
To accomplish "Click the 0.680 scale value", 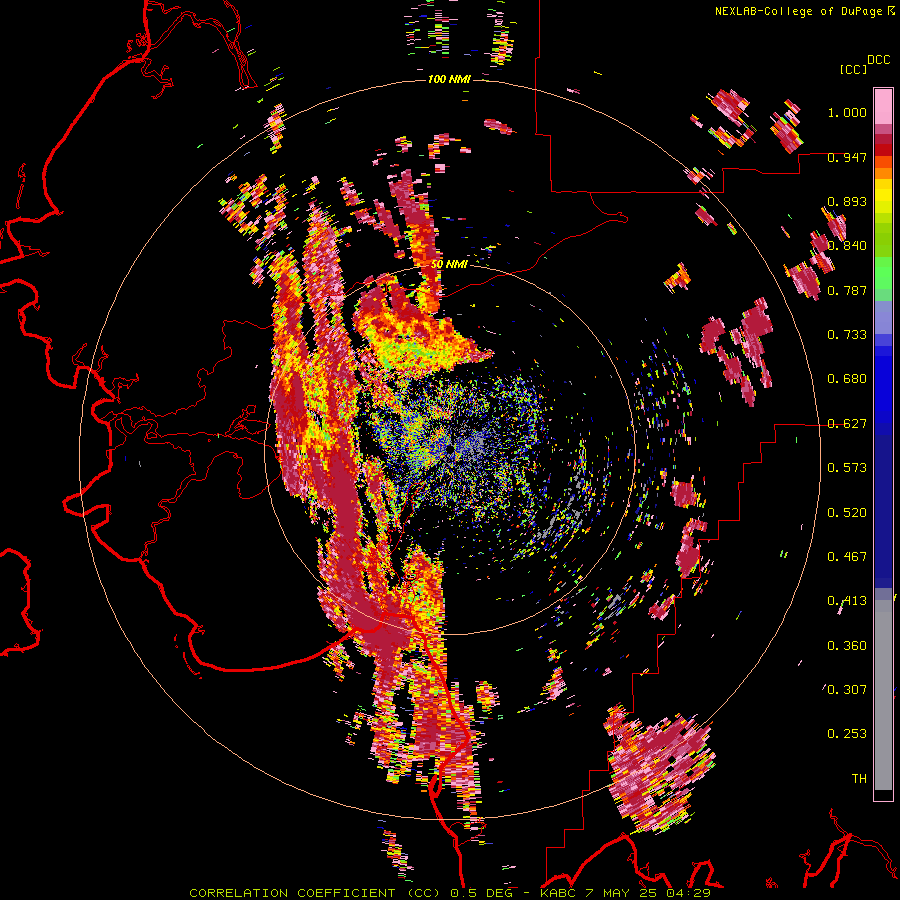I will click(x=847, y=379).
